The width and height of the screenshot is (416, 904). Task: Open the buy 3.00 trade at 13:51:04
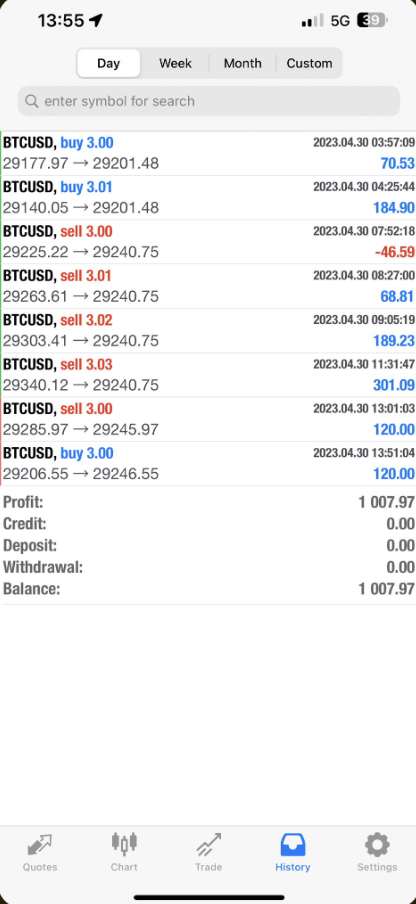click(208, 464)
